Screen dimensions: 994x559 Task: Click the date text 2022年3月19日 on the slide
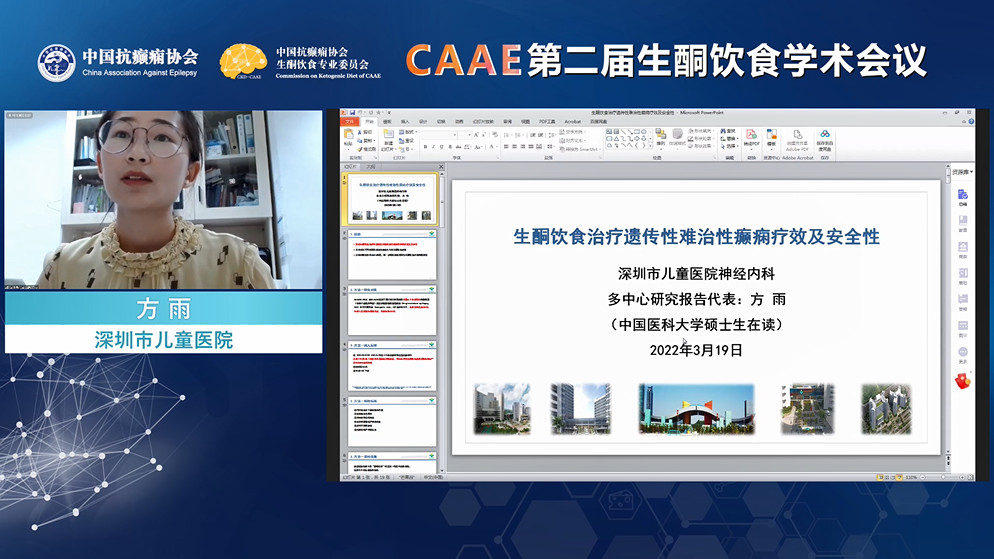point(696,350)
